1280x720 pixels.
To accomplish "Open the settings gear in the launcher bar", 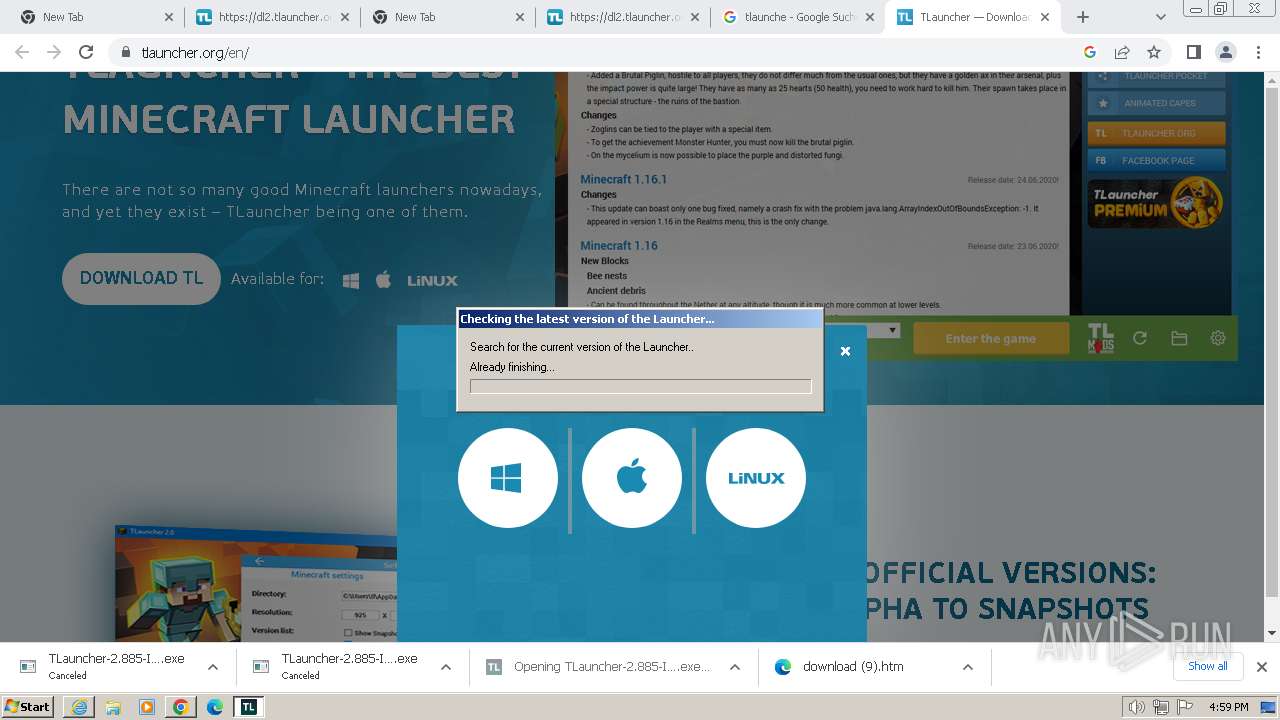I will 1218,338.
